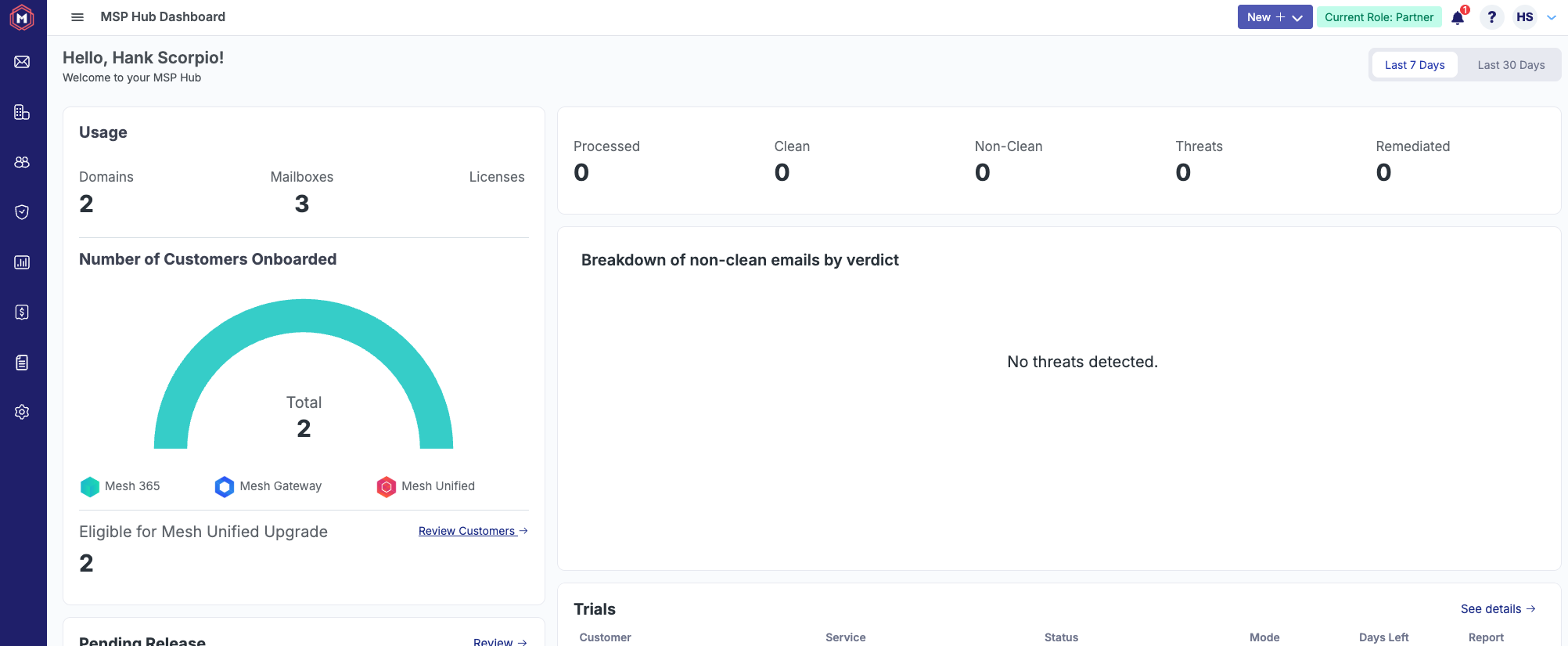The width and height of the screenshot is (1568, 646).
Task: Click See details in Trials section
Action: click(x=1498, y=609)
